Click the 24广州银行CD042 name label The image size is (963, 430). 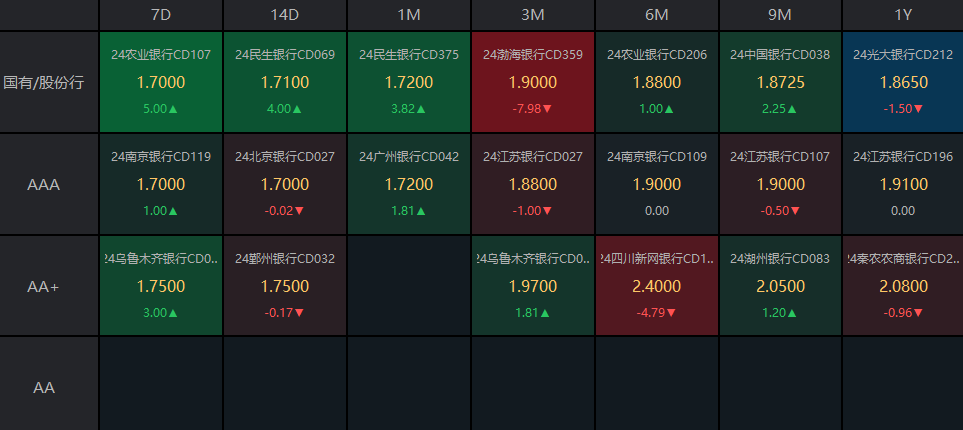point(409,157)
